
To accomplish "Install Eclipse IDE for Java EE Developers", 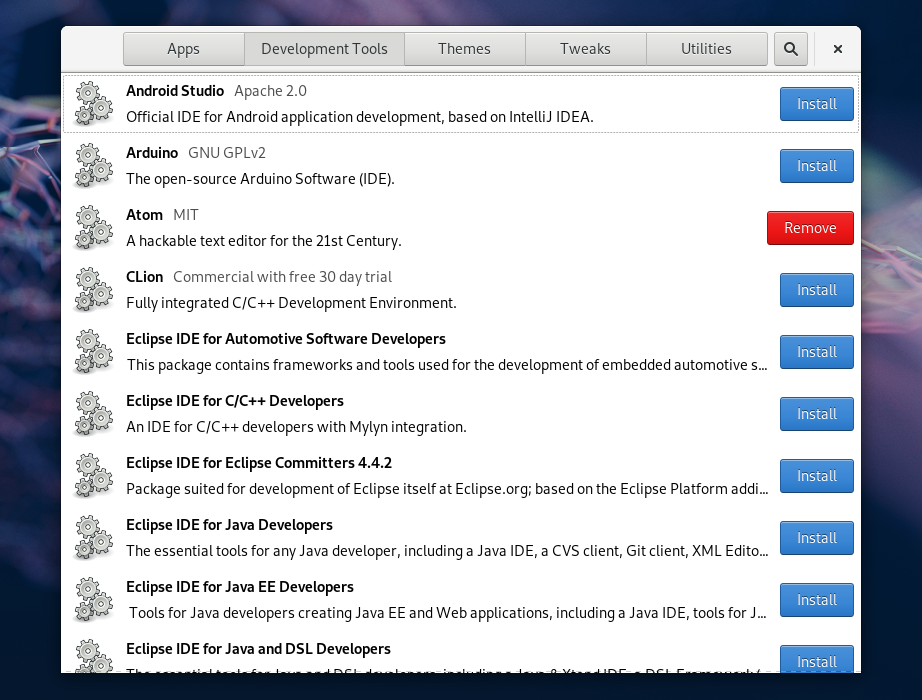I will pos(816,599).
